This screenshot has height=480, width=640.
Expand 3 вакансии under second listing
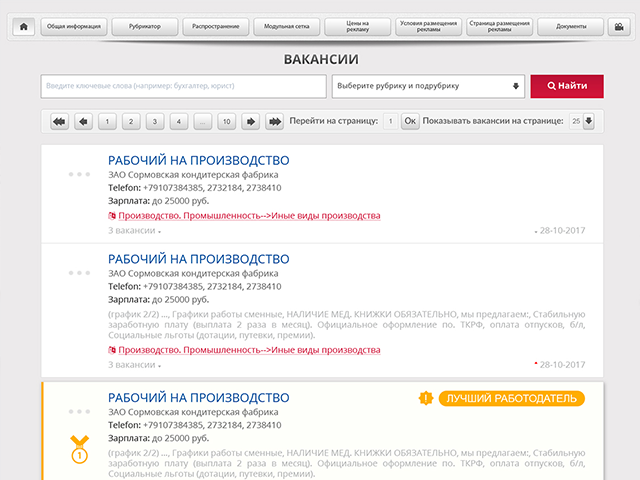pos(134,365)
